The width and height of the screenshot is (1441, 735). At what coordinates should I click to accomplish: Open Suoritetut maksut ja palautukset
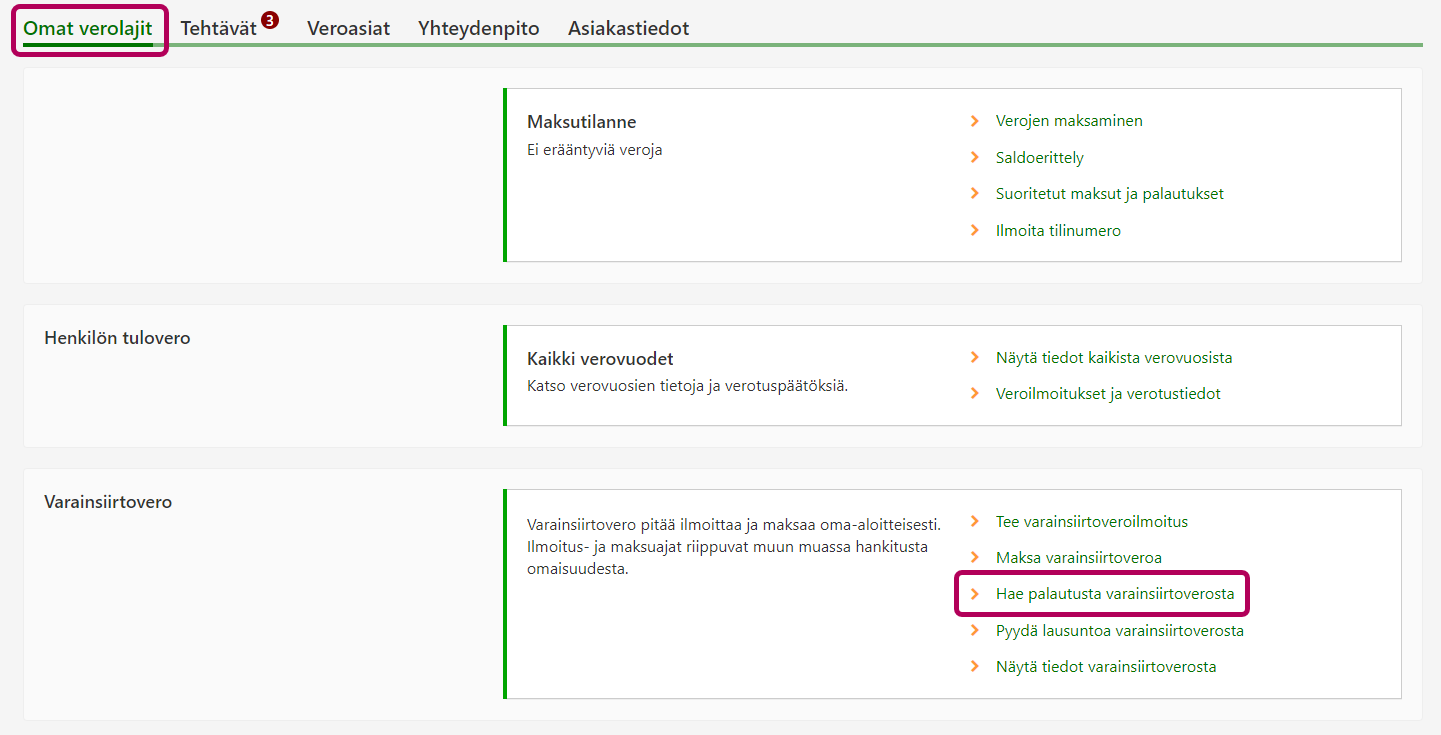1109,194
